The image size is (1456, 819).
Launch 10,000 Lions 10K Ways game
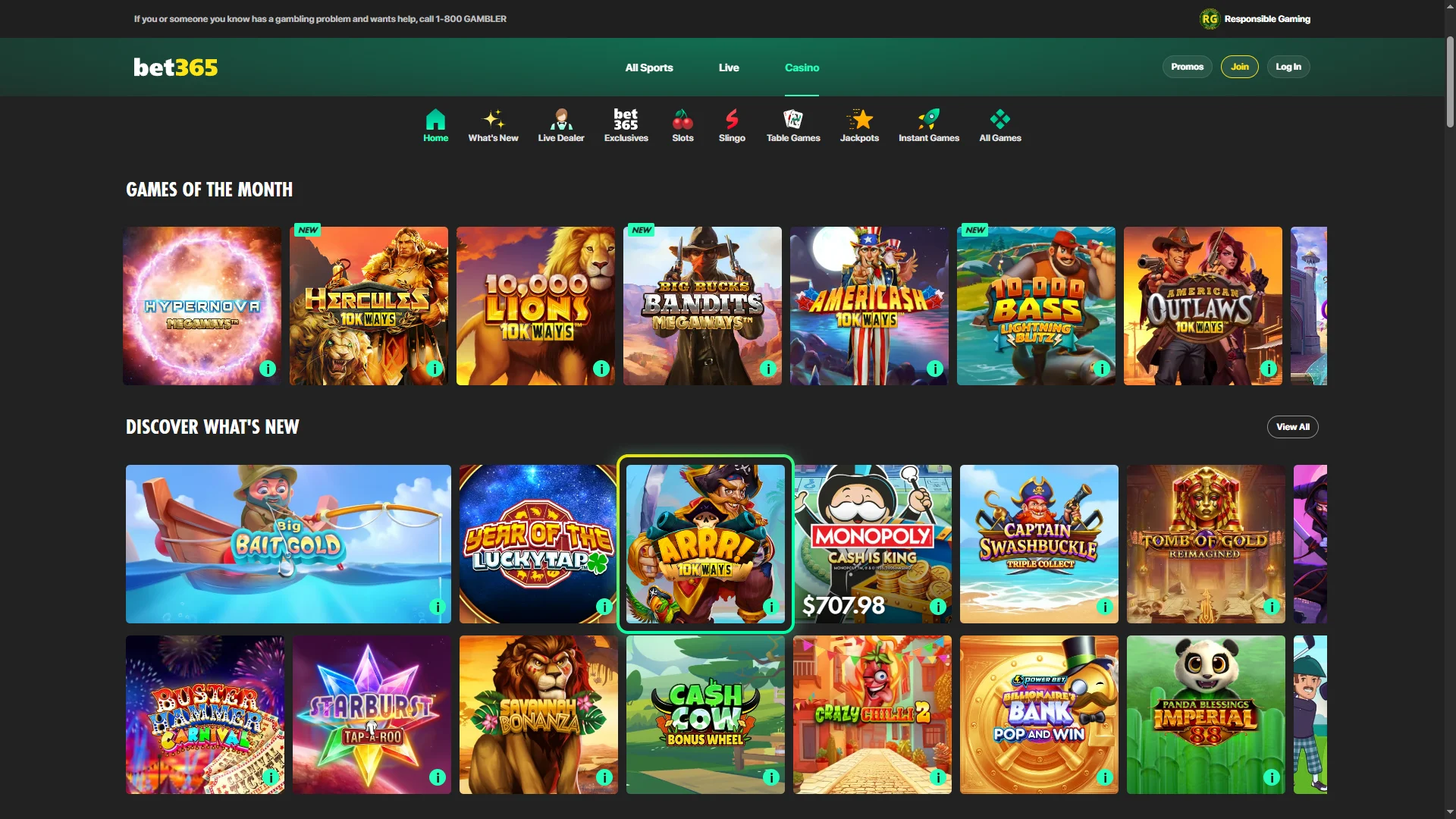[535, 306]
